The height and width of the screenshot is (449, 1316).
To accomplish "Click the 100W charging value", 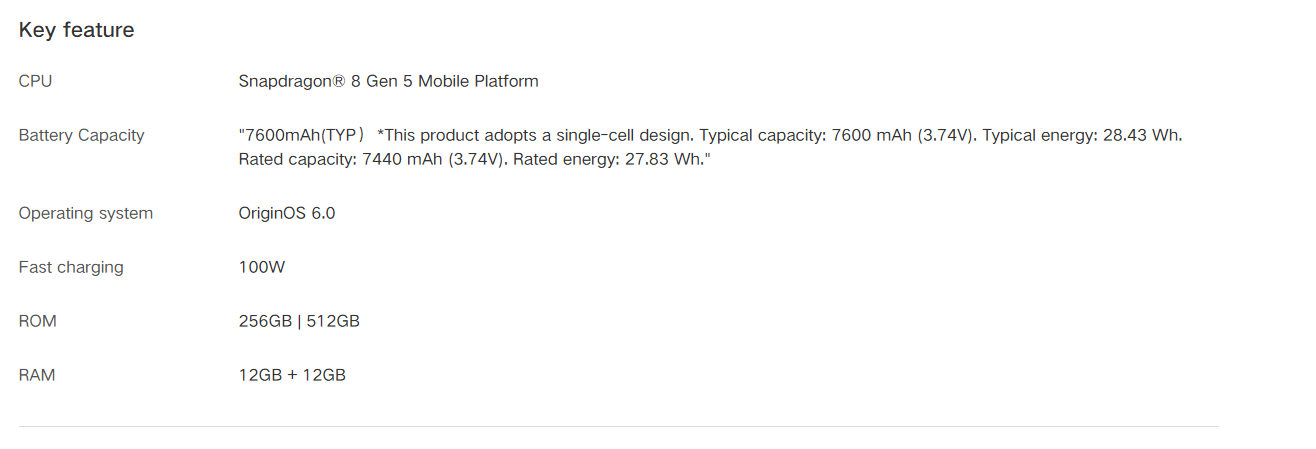I will (262, 267).
